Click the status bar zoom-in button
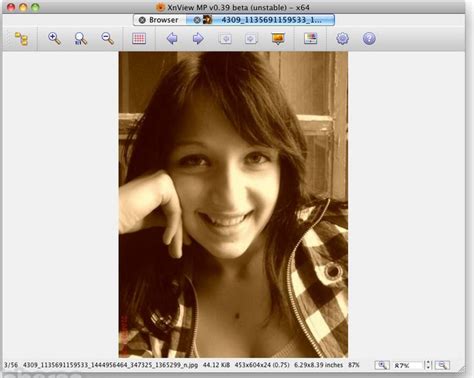The width and height of the screenshot is (474, 378). 382,365
